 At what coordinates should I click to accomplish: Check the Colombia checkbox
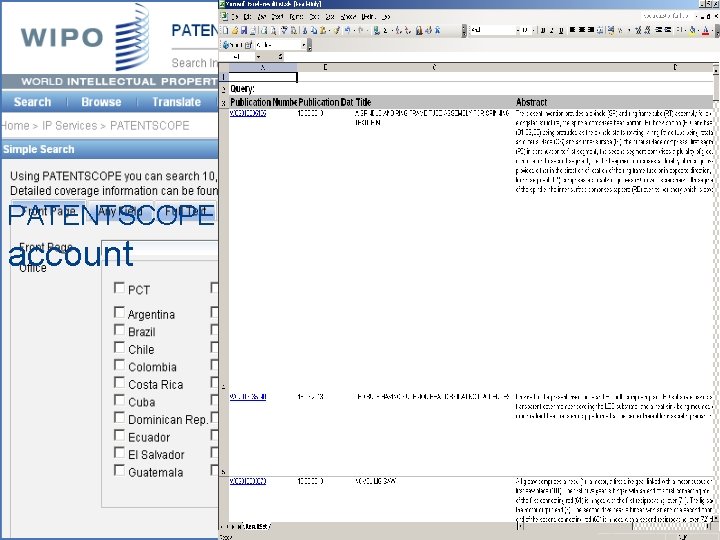pos(119,365)
